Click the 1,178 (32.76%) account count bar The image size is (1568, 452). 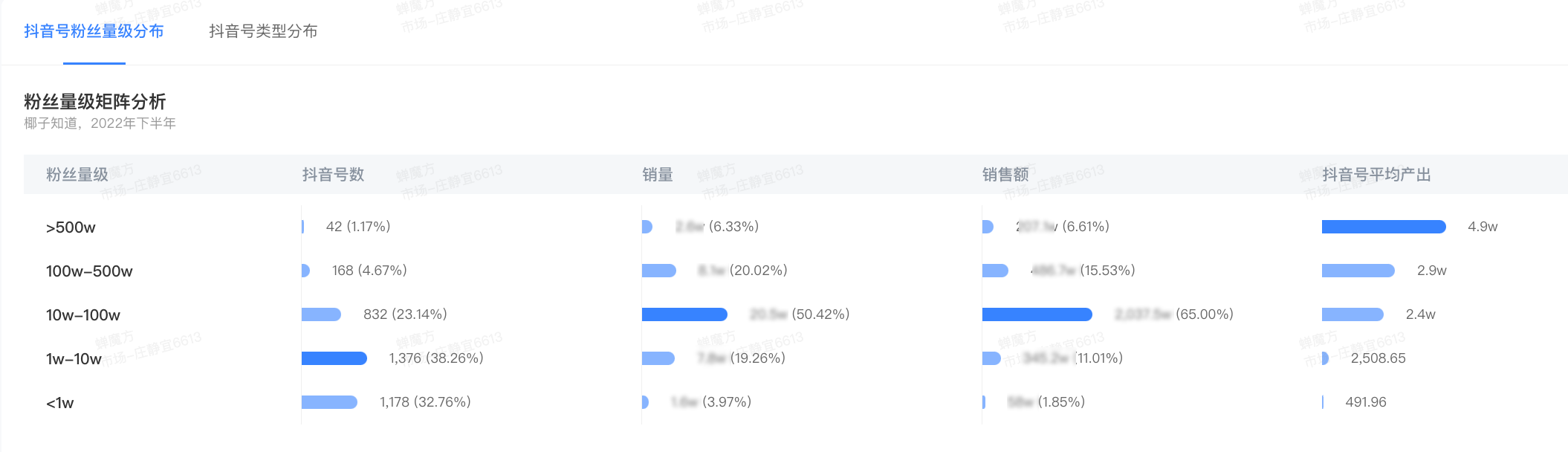(x=329, y=402)
